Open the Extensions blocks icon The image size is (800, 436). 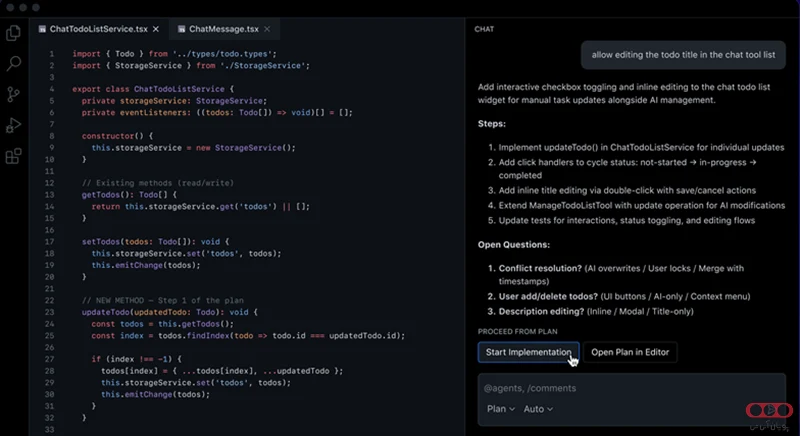pyautogui.click(x=13, y=156)
